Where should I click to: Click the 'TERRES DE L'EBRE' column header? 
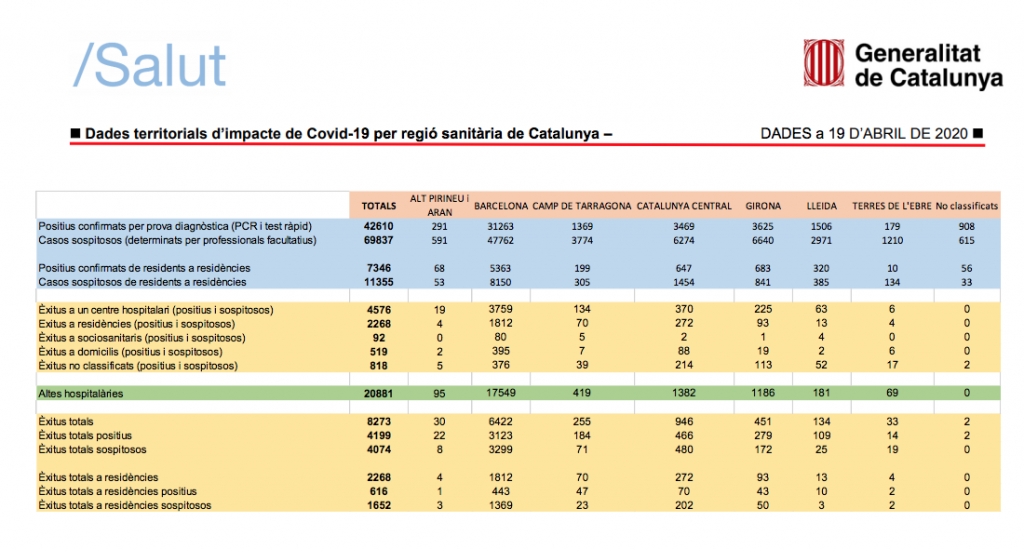click(x=891, y=206)
